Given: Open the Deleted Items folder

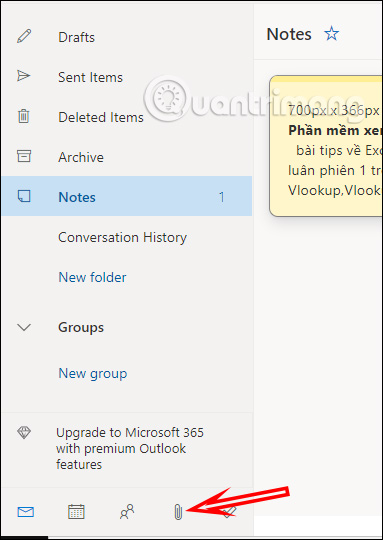Looking at the screenshot, I should click(126, 117).
